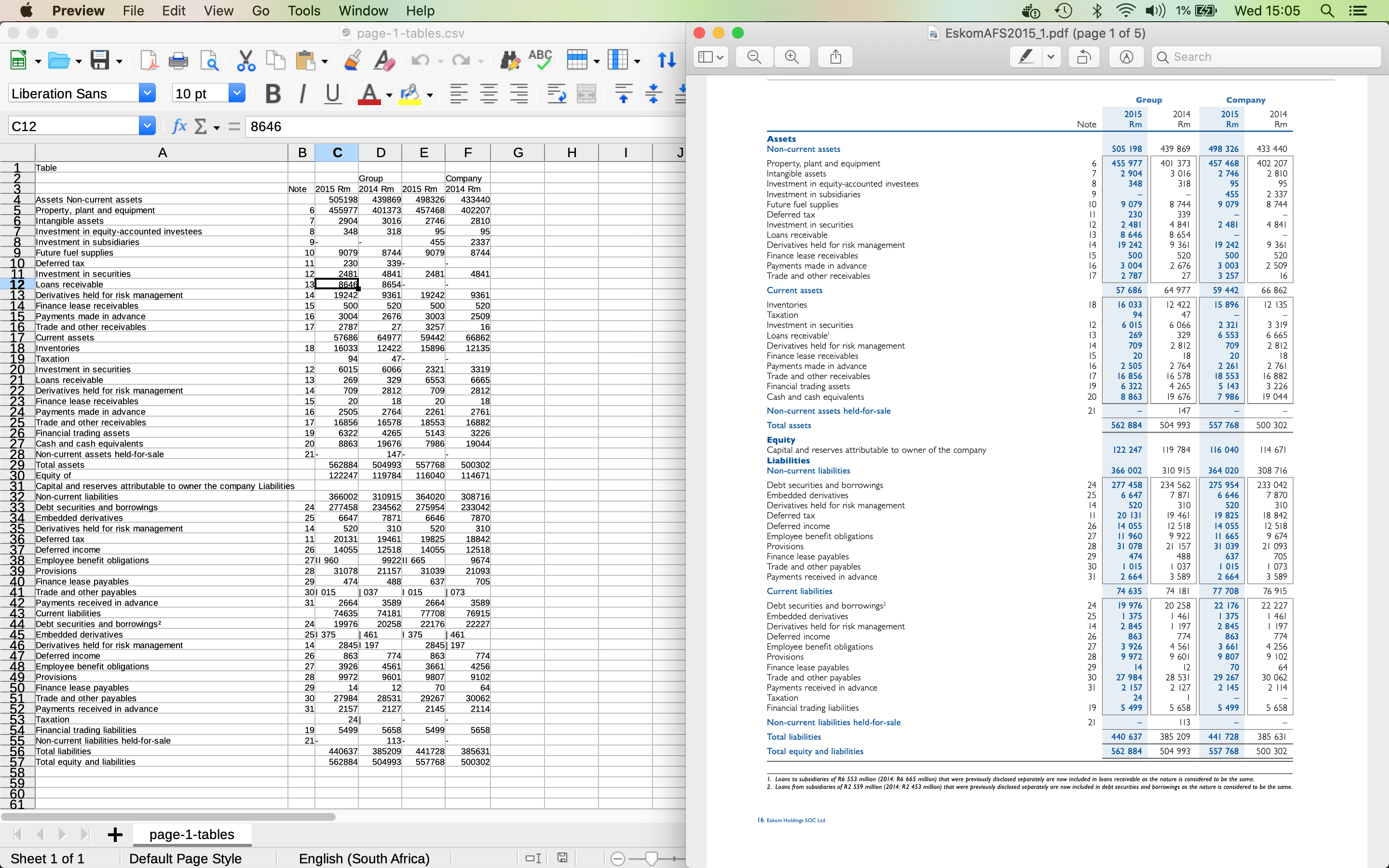The width and height of the screenshot is (1389, 868).
Task: Click the New spreadsheet icon
Action: tap(18, 60)
